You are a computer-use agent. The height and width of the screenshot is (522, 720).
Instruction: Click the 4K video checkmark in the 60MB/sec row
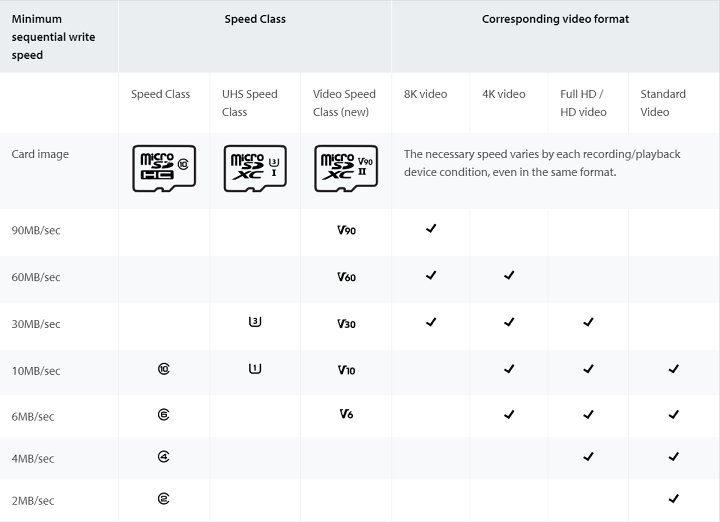tap(509, 275)
